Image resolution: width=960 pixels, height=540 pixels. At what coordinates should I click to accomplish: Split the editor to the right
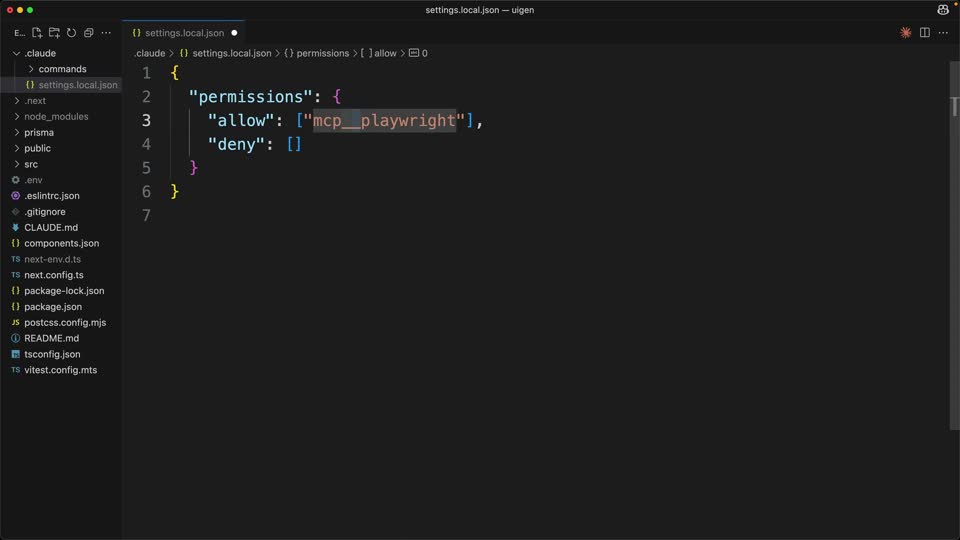point(924,32)
